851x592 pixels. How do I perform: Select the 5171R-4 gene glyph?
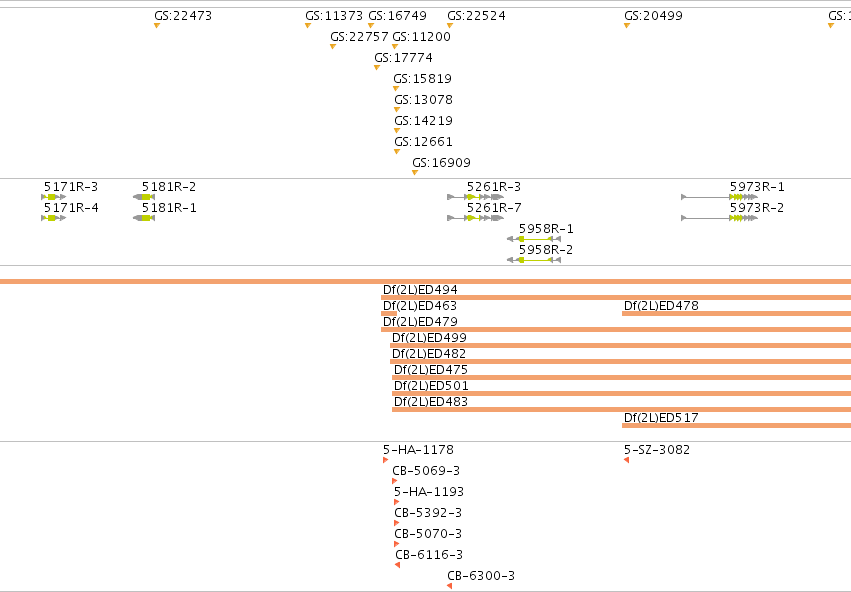pos(54,218)
